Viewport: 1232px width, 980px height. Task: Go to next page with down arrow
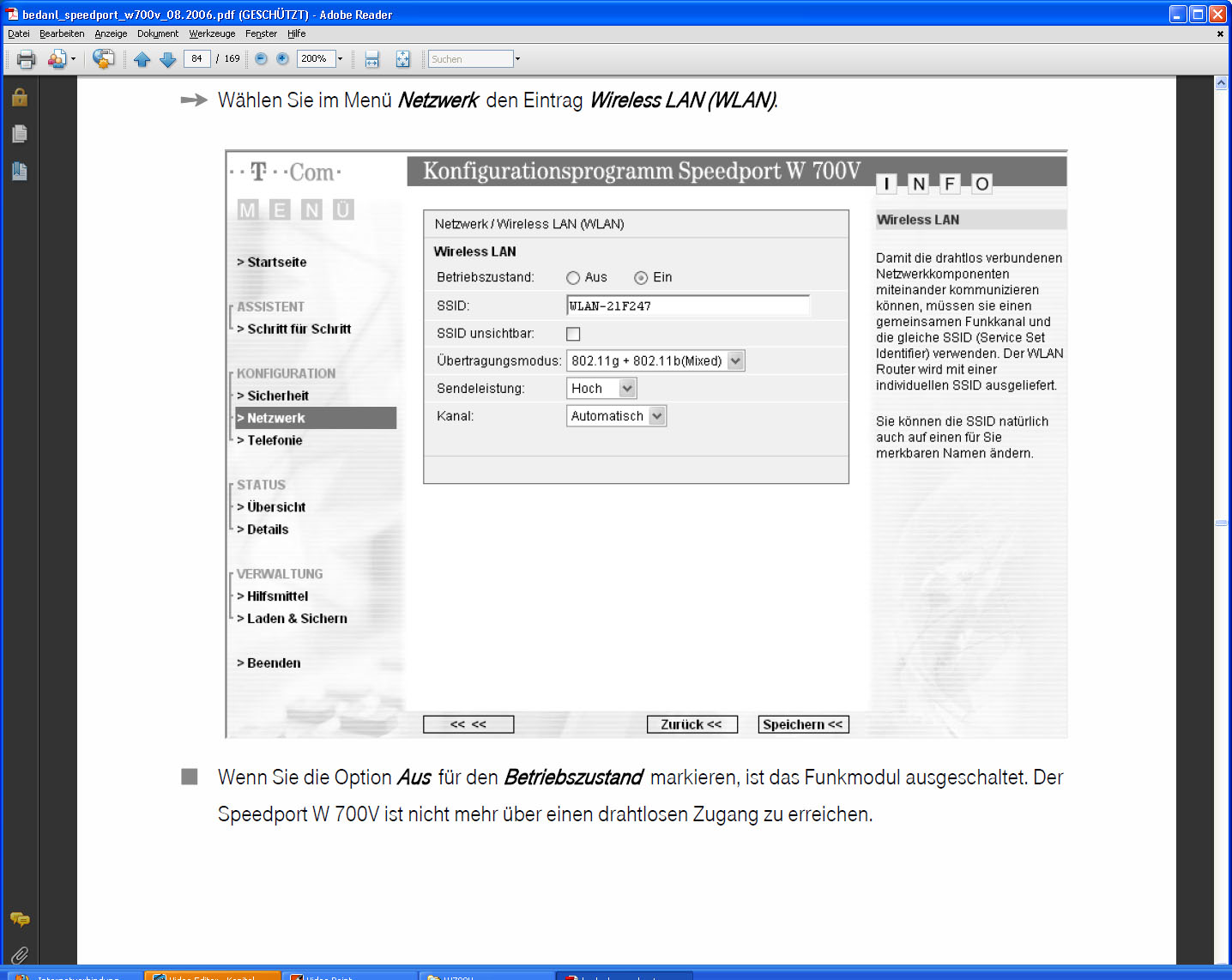(168, 59)
